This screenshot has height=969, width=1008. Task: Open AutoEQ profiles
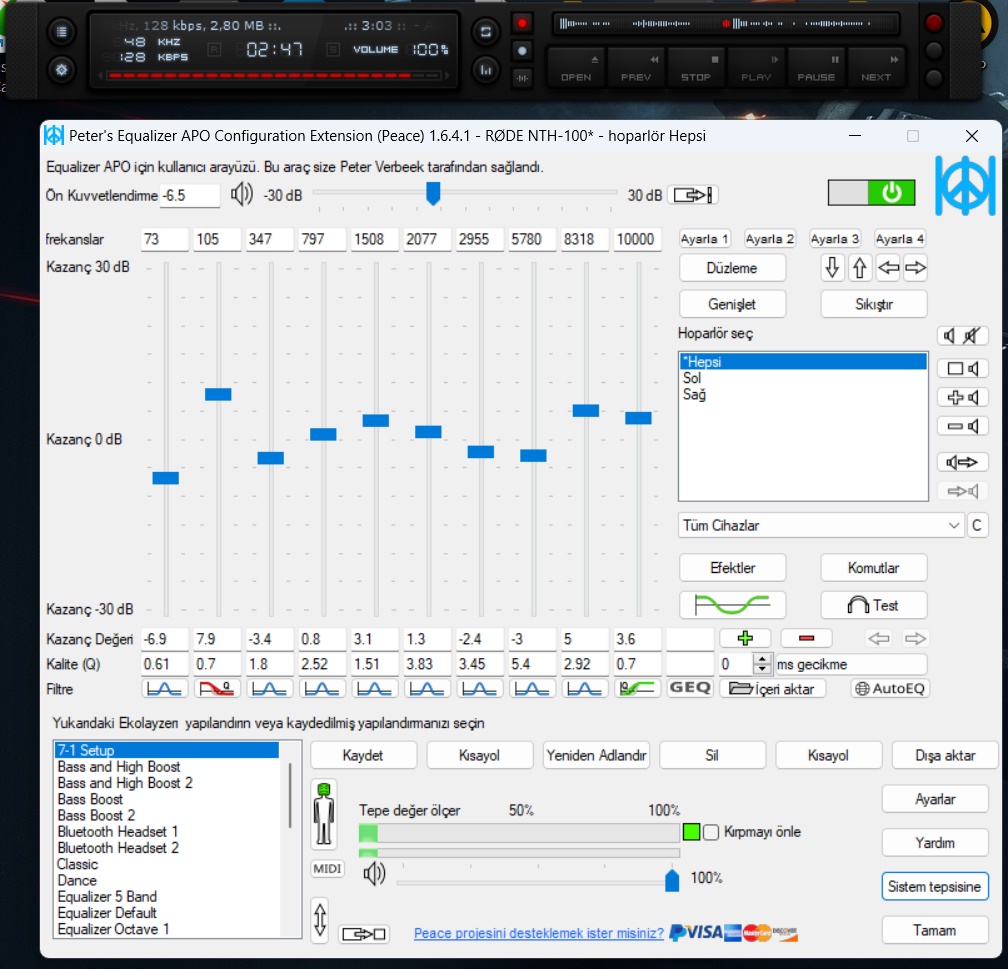[890, 689]
